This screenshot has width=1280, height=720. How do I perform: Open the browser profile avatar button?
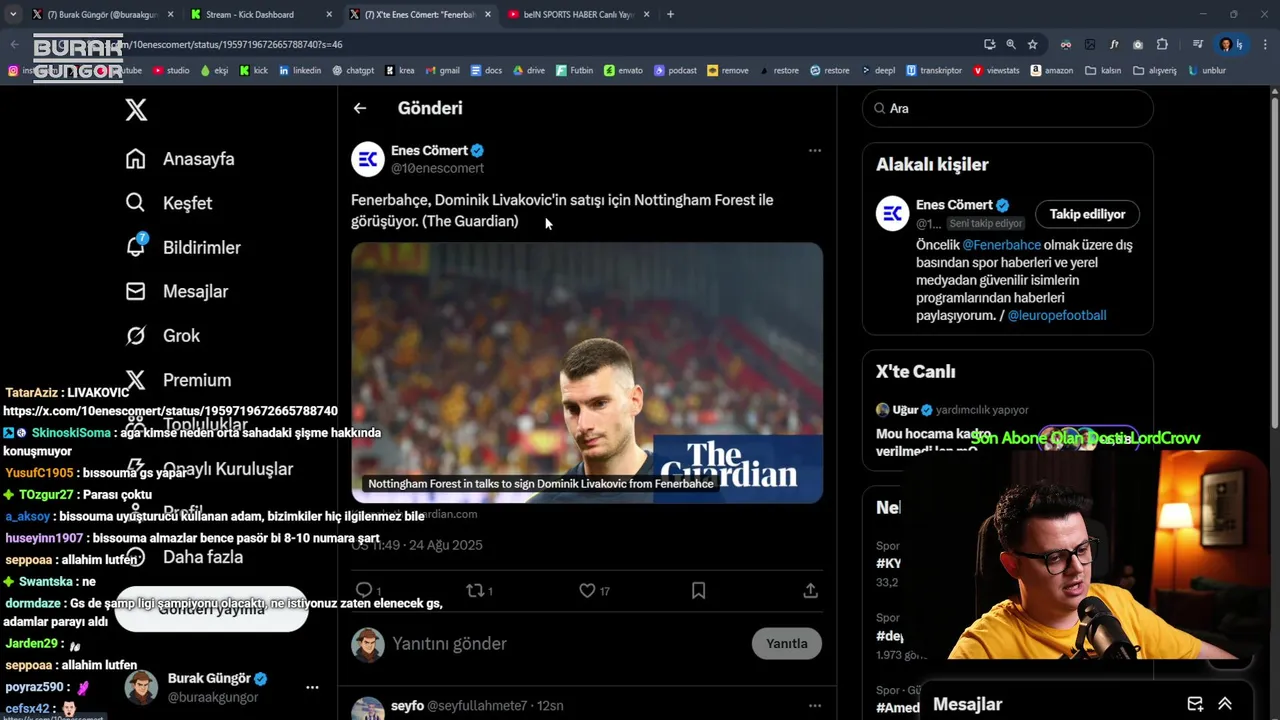click(x=1226, y=44)
